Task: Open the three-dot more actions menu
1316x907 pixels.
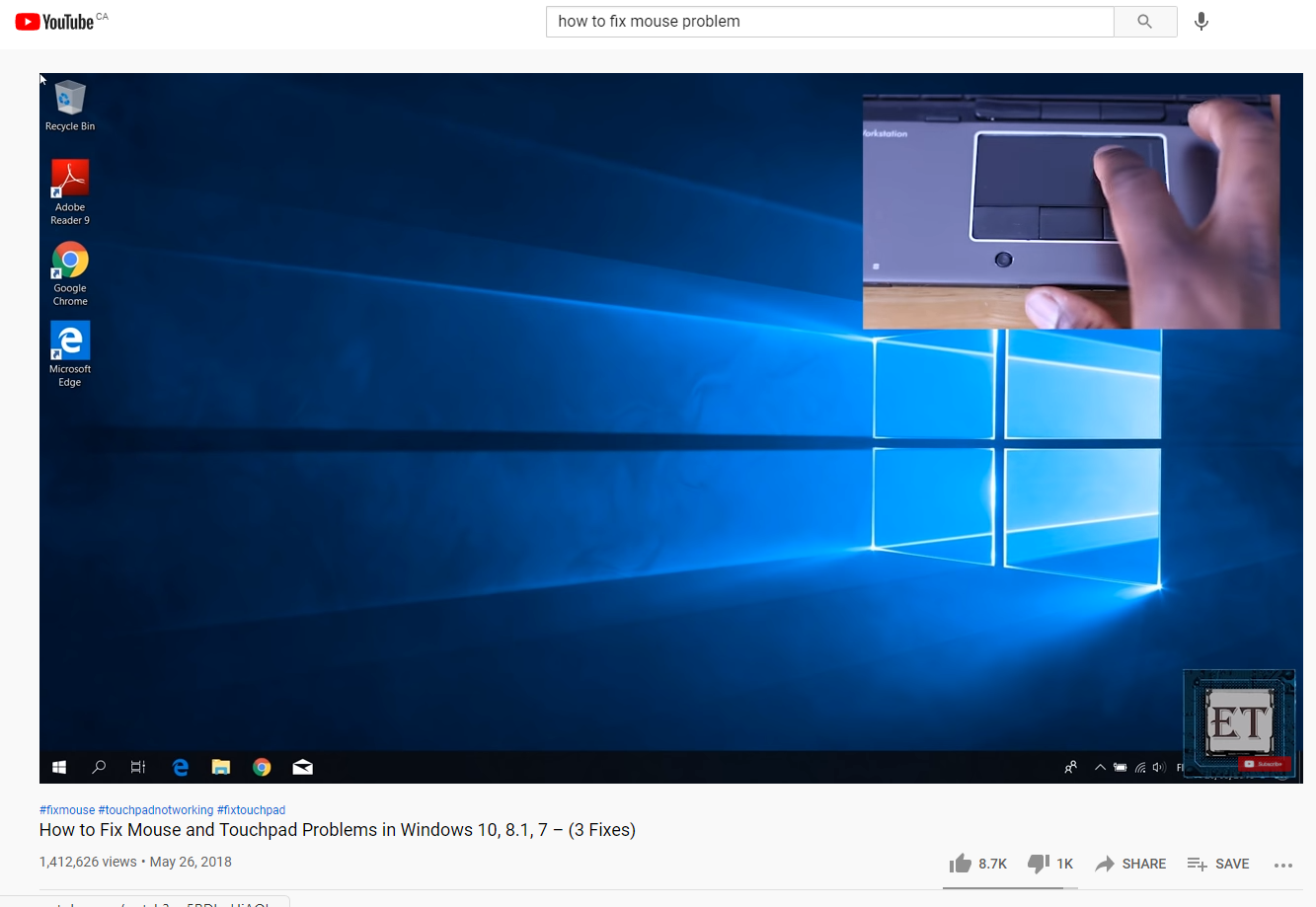Action: (x=1282, y=865)
